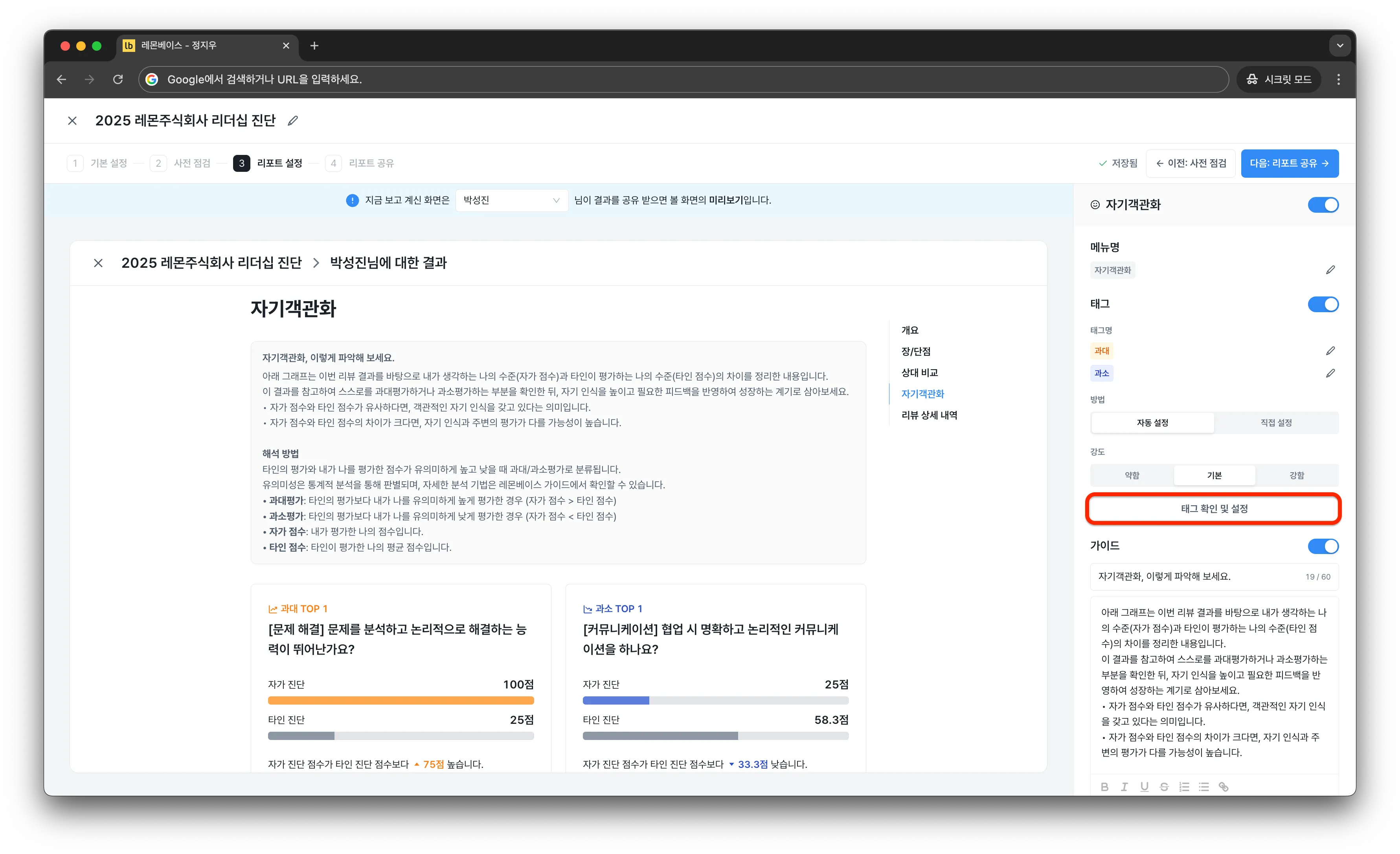The image size is (1400, 854).
Task: Edit the 과소 tag name
Action: (1330, 374)
